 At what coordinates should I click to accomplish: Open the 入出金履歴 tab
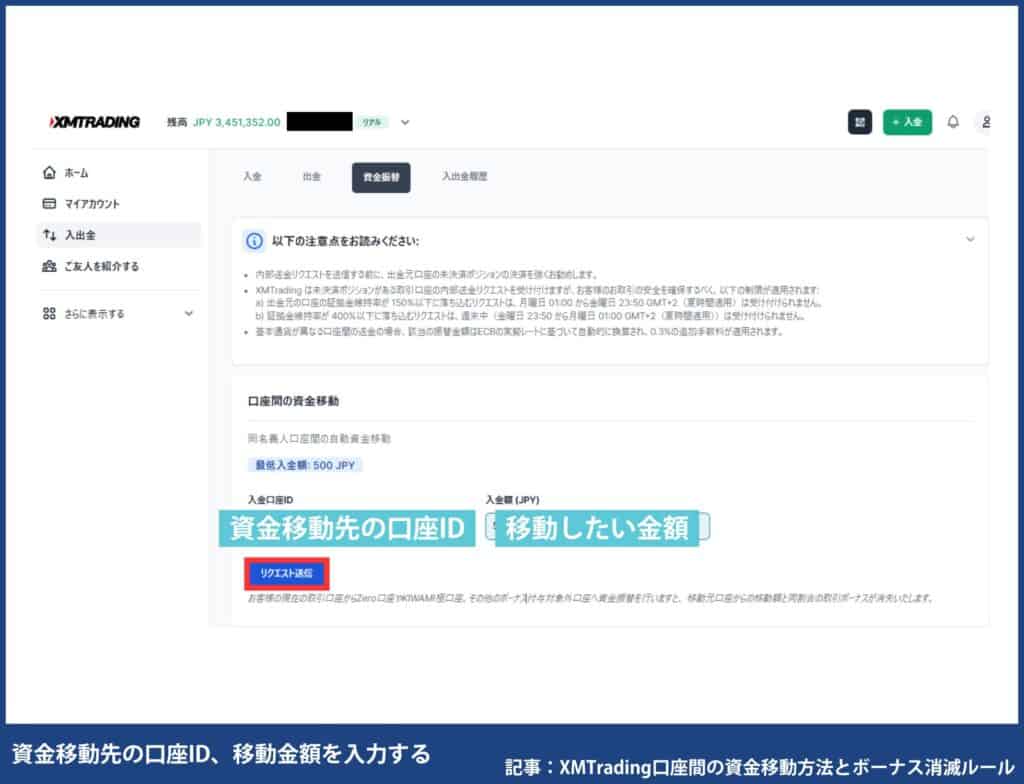[464, 176]
